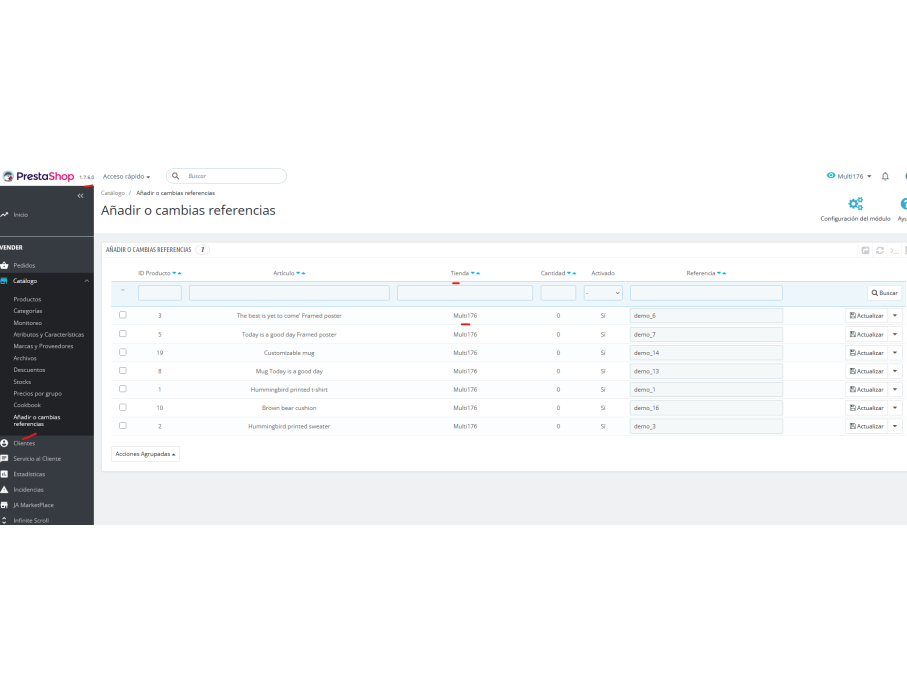
Task: Click Buscar filter button
Action: click(884, 293)
